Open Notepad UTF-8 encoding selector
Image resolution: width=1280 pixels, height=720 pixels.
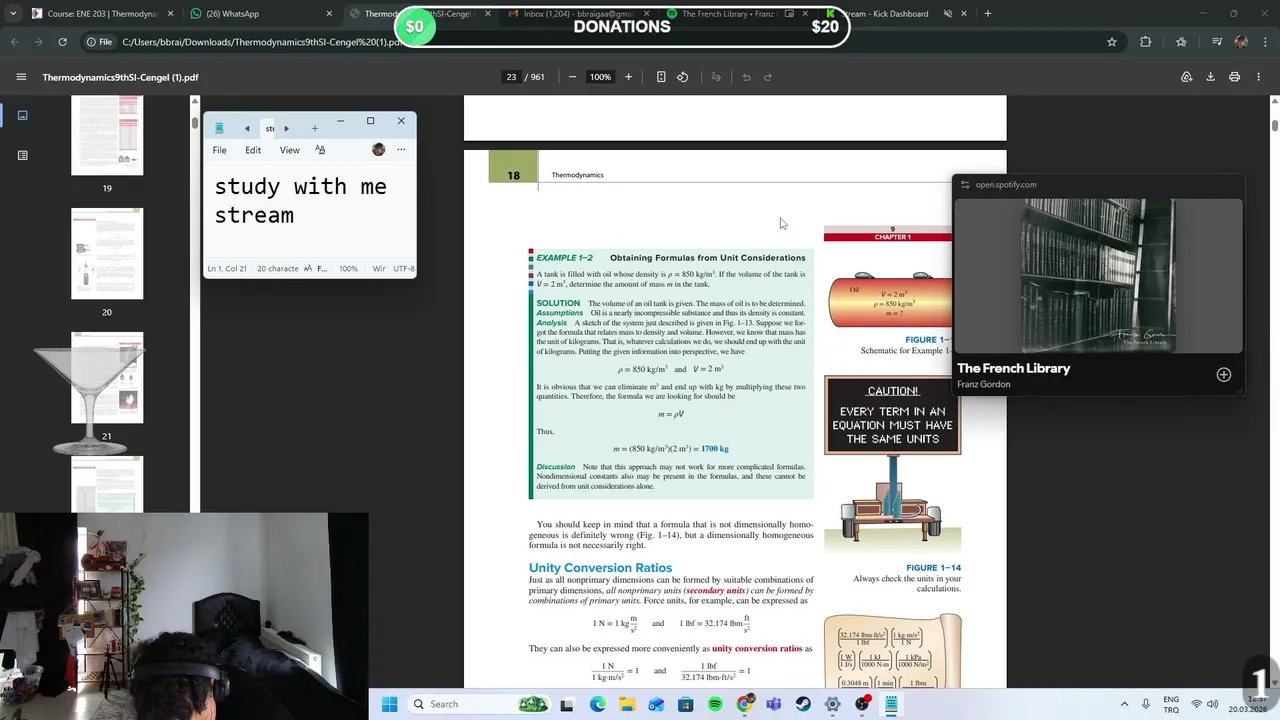(x=404, y=268)
